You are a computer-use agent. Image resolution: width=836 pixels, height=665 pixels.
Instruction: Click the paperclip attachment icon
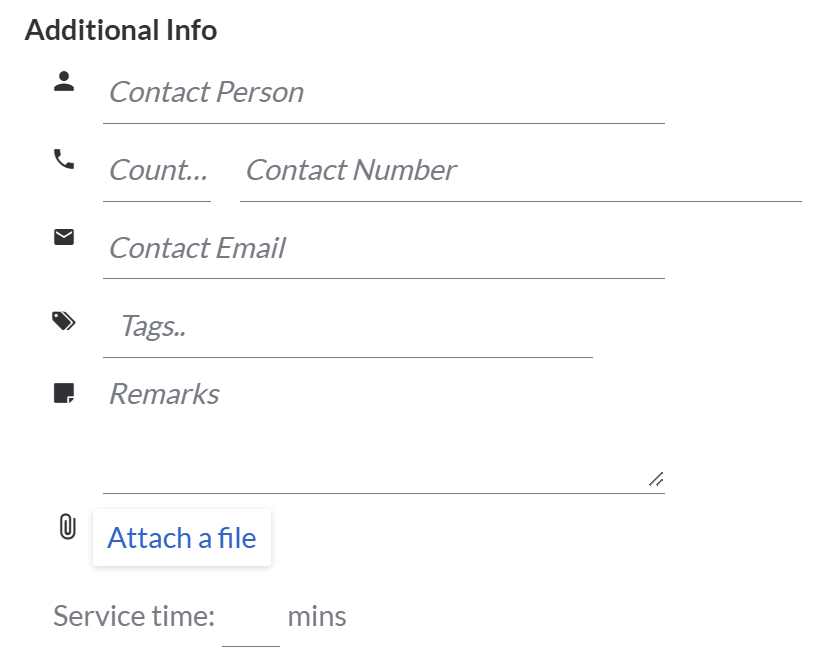pos(67,527)
